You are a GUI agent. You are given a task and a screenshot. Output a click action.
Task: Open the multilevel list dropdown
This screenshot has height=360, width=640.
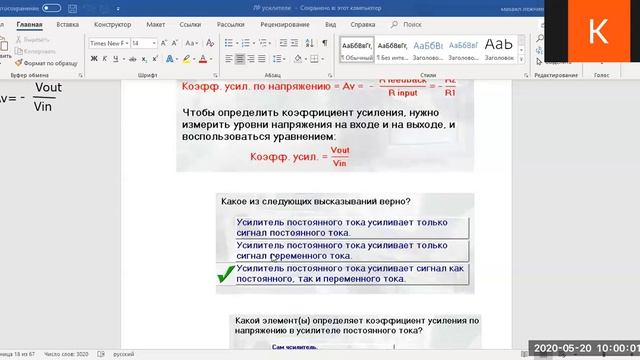(x=271, y=43)
